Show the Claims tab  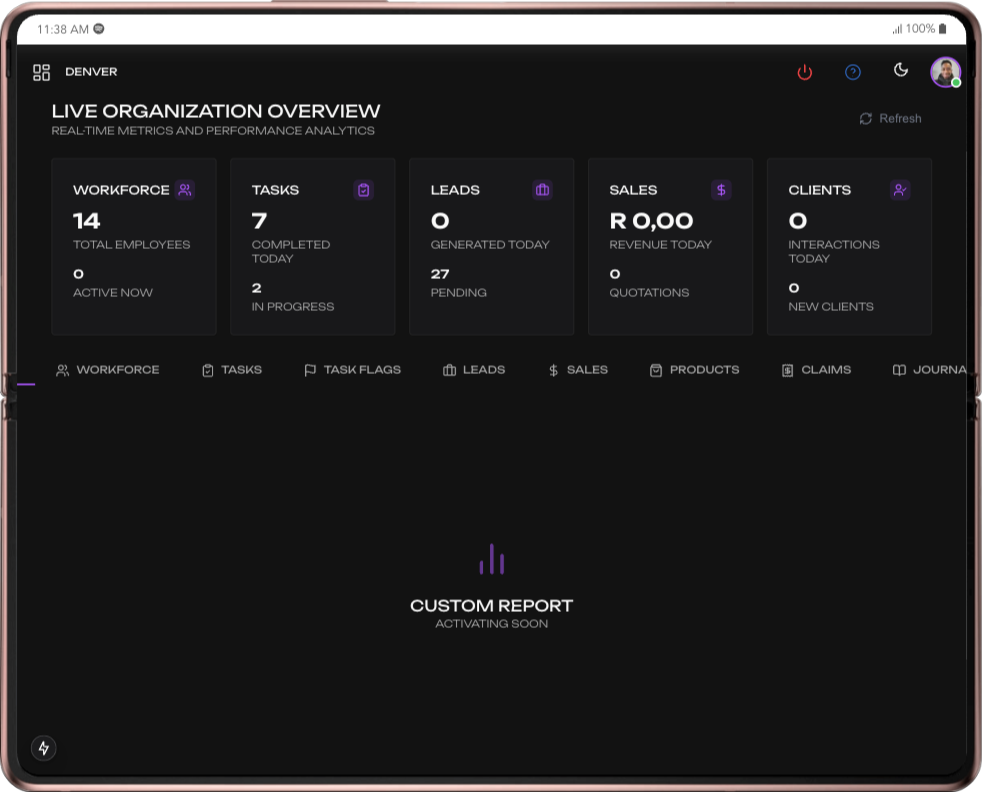tap(816, 370)
